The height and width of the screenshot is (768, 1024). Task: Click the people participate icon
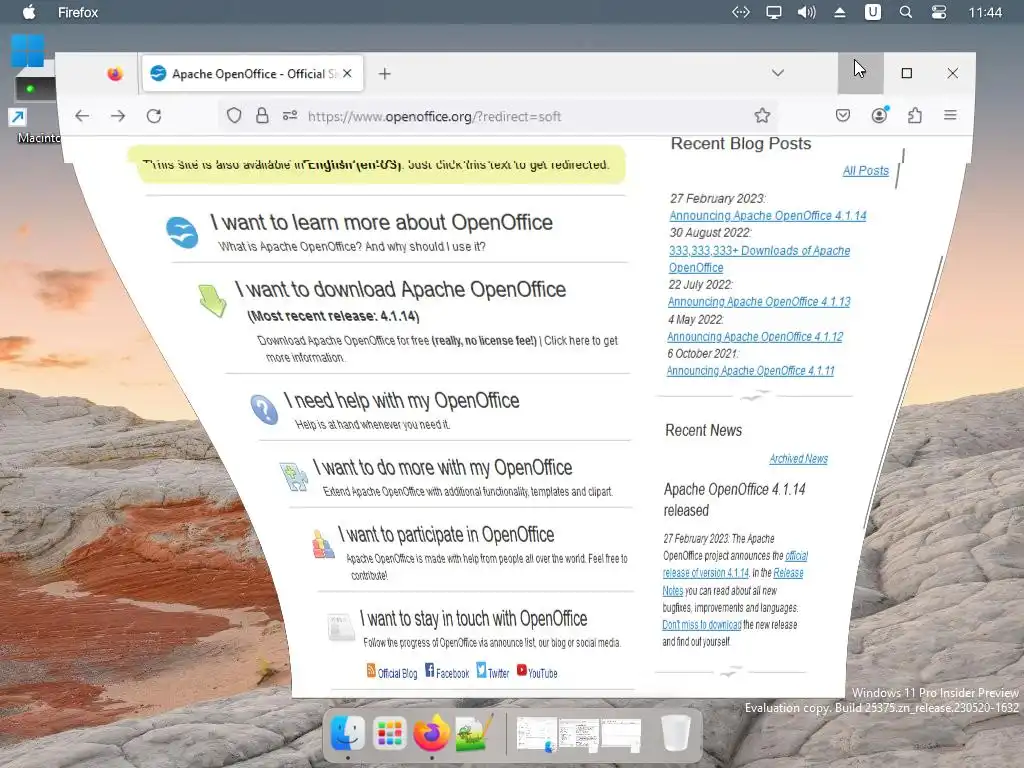point(323,544)
